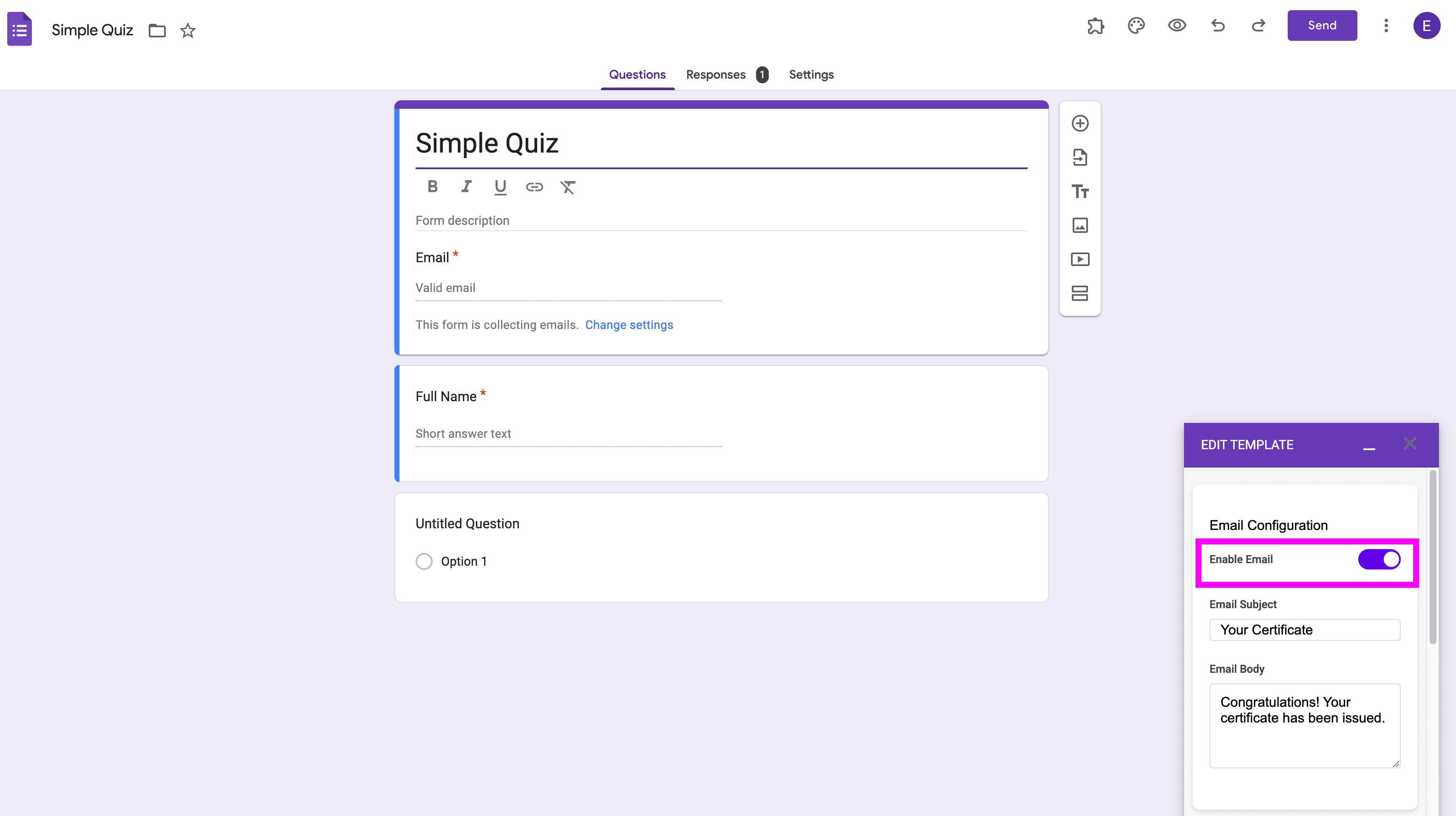Click the Add video icon
Screen dimensions: 1456x816
(x=1079, y=259)
